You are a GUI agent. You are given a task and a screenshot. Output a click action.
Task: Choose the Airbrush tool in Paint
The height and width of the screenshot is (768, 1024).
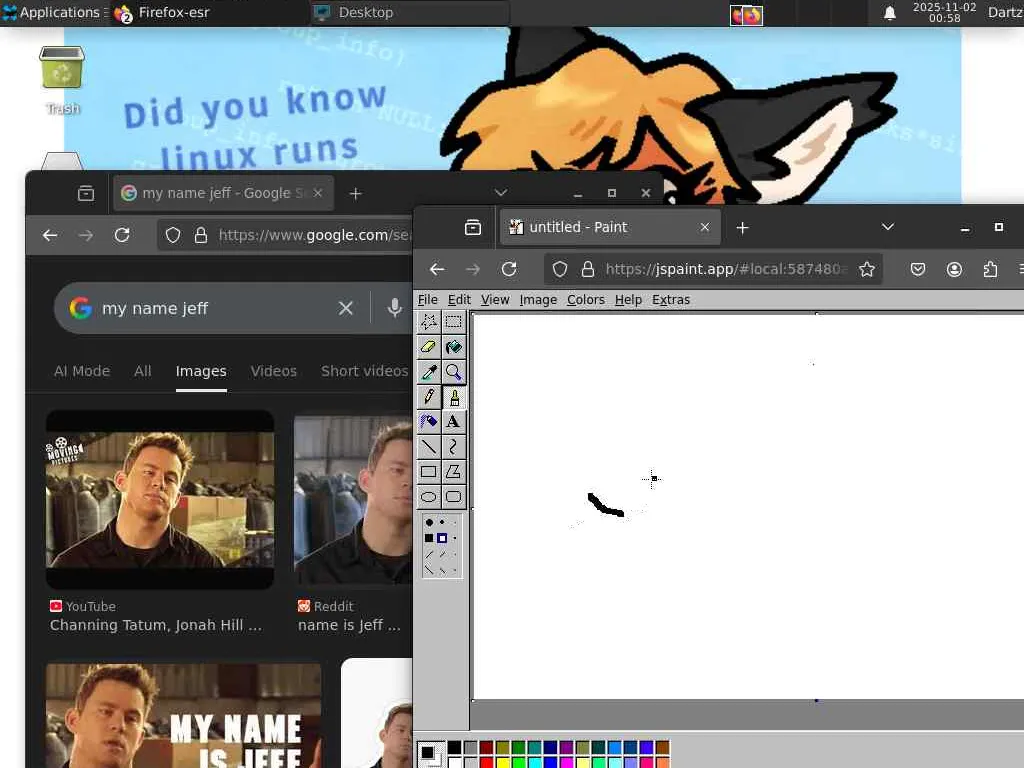point(428,421)
